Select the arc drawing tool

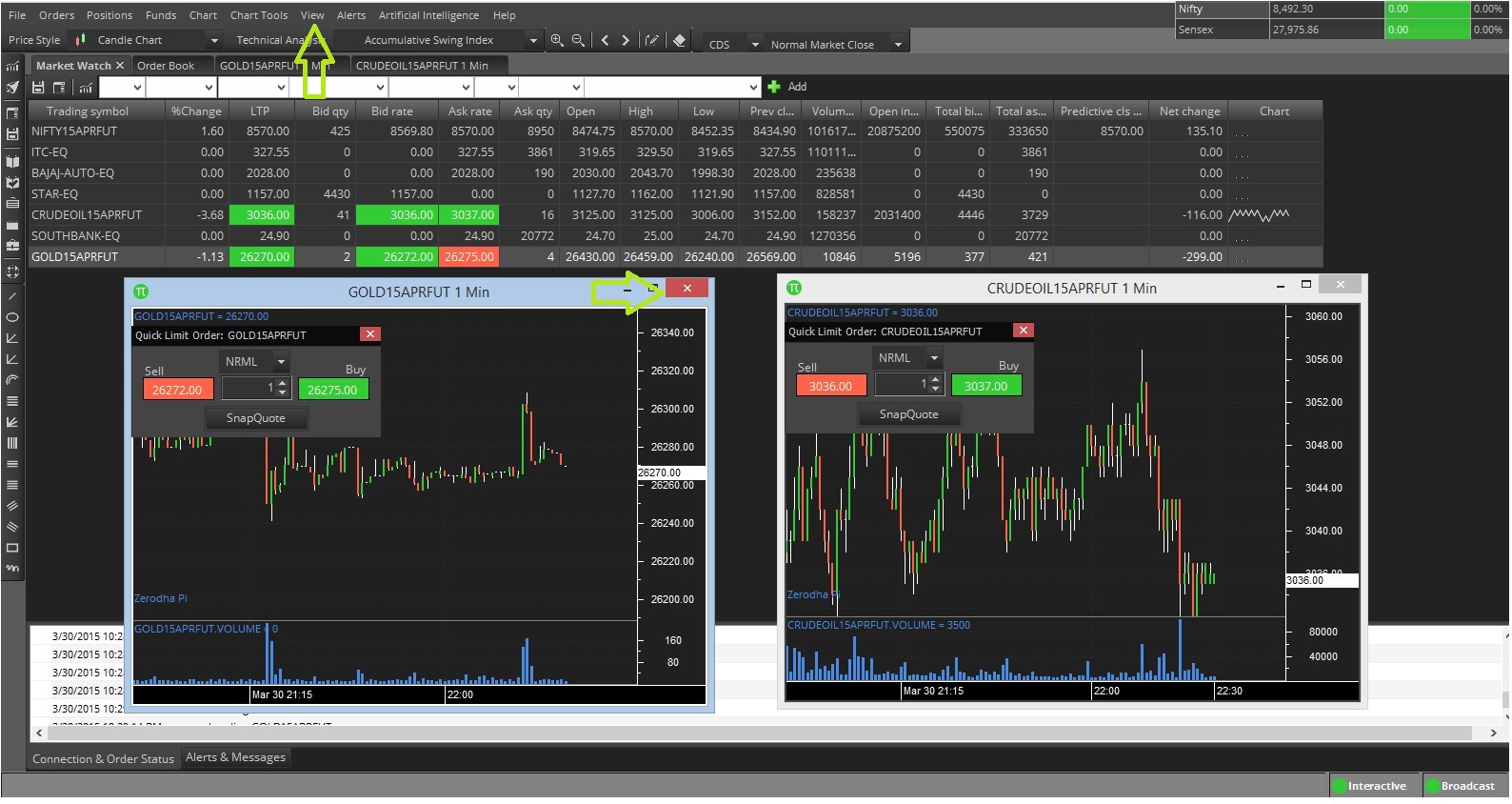(x=12, y=380)
